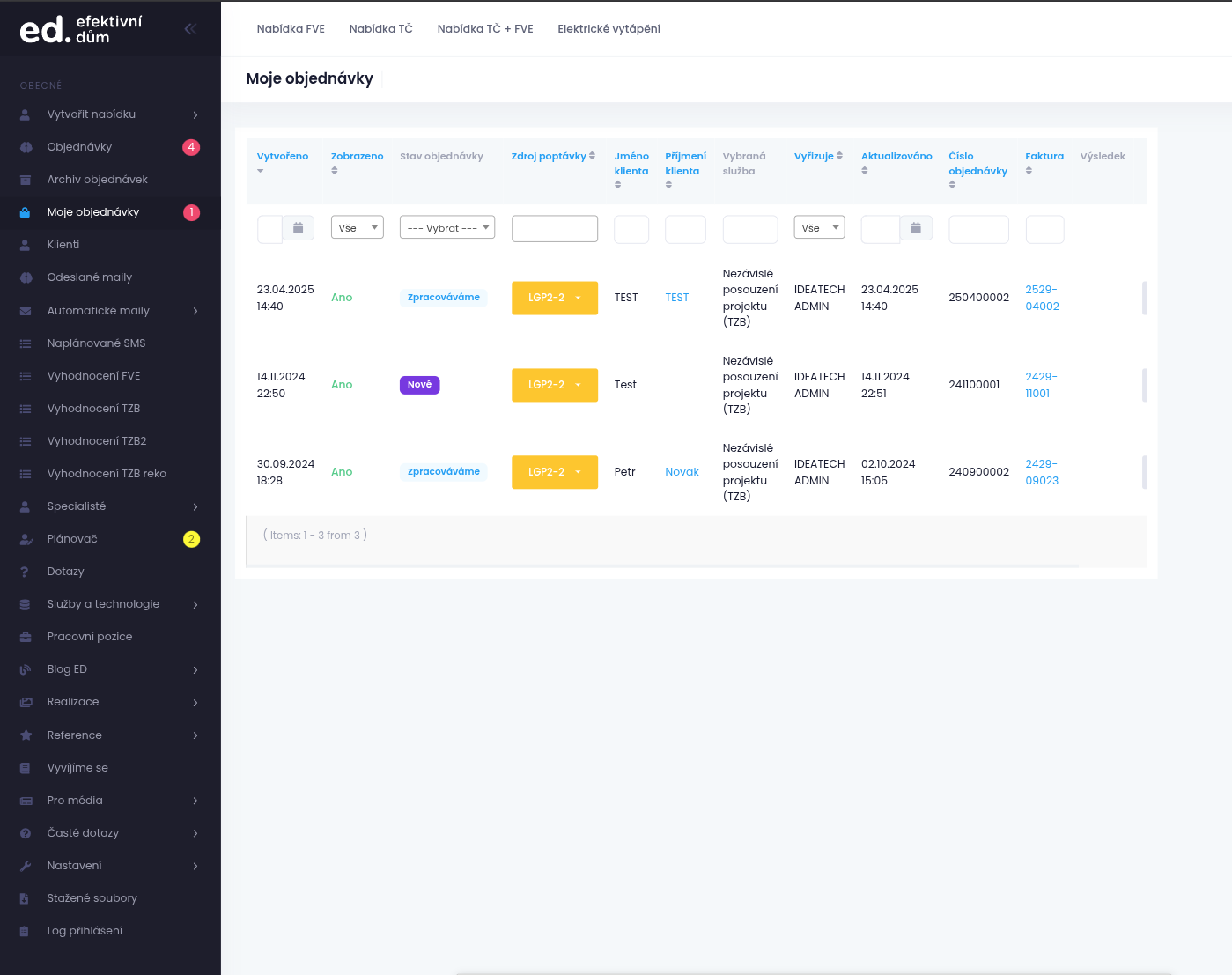Sort table by Vytvořeno column
This screenshot has height=975, width=1232.
(282, 157)
